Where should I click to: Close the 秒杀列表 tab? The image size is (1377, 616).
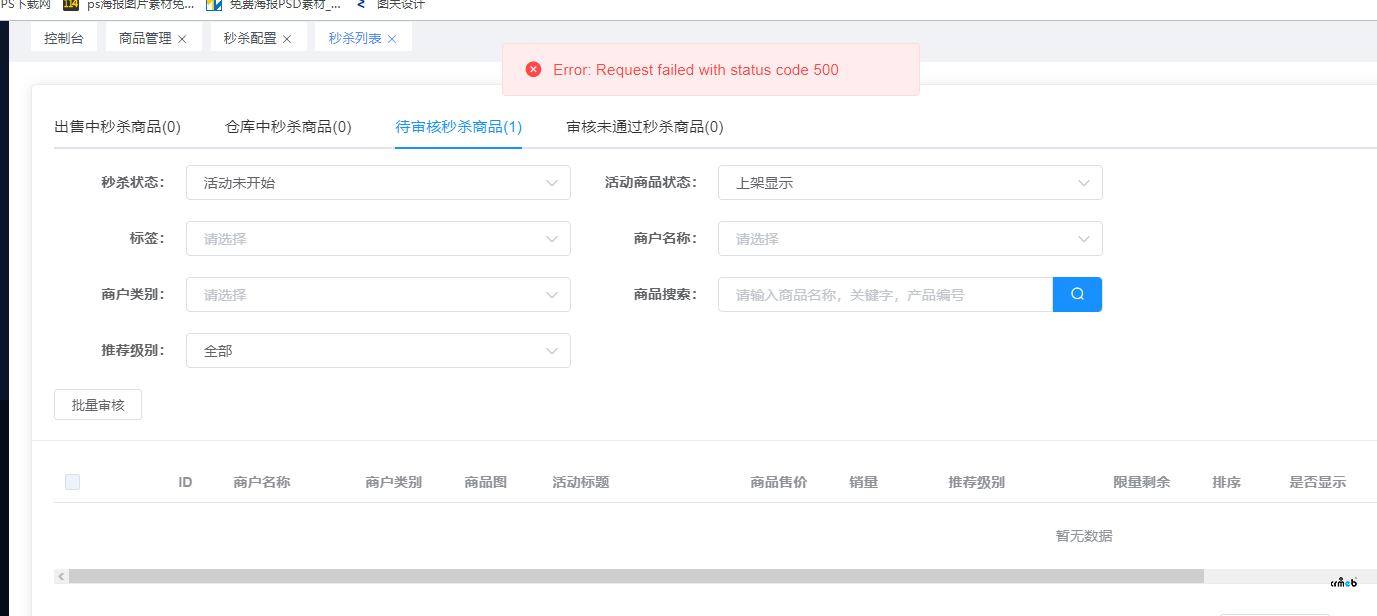[392, 39]
